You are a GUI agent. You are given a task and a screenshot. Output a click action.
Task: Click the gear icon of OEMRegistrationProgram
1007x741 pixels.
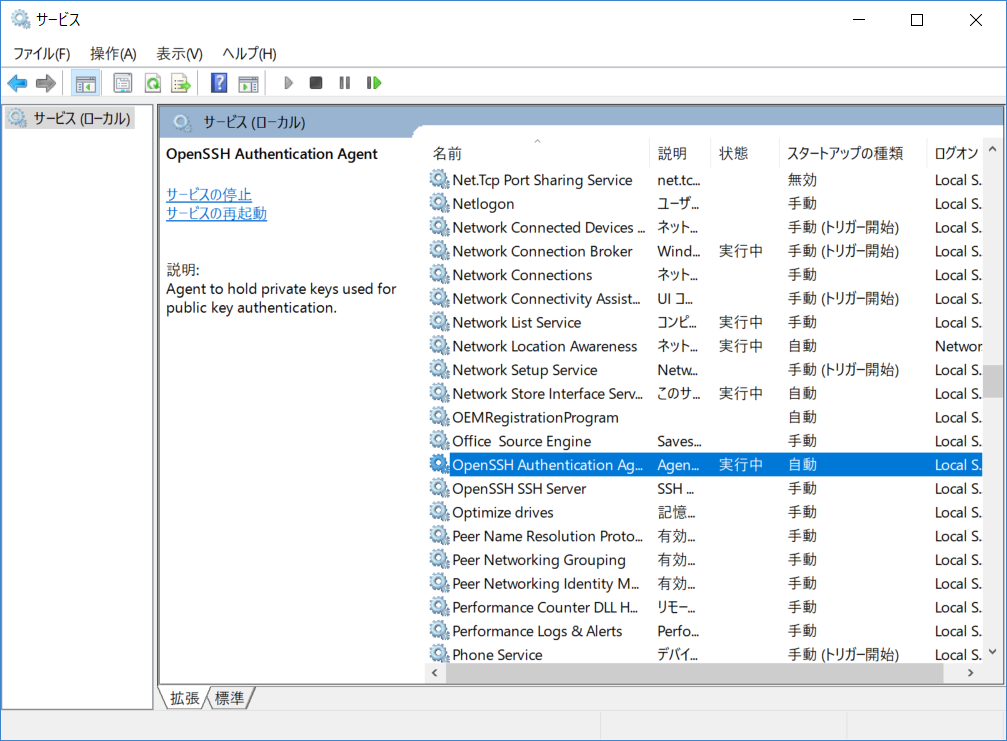point(439,417)
